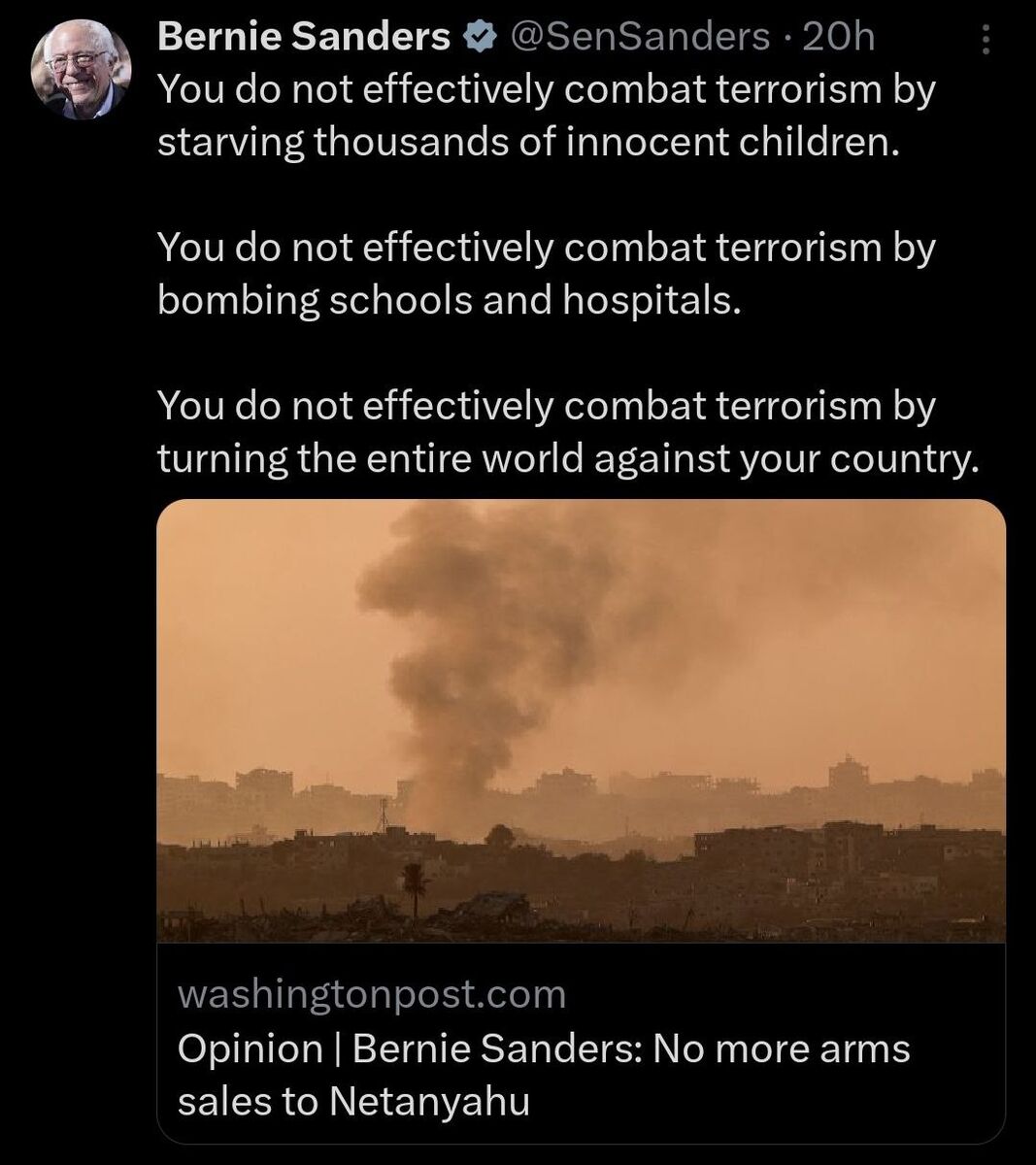This screenshot has width=1036, height=1165.
Task: Open the three-dot more options menu
Action: tap(986, 40)
